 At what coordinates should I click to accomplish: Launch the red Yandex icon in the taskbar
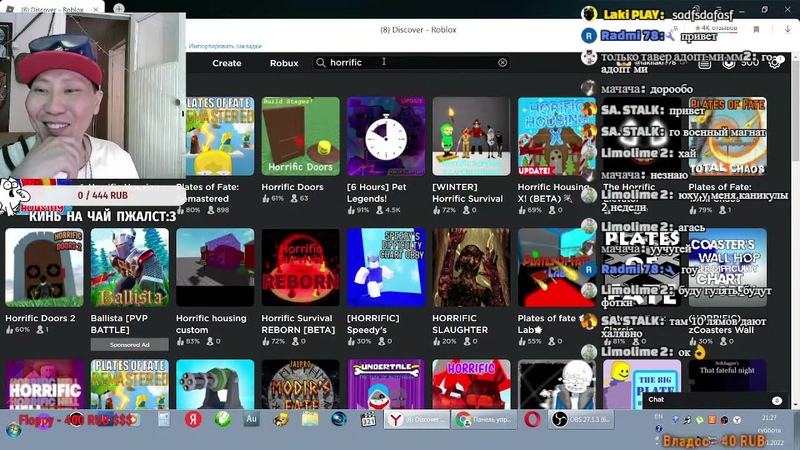tap(193, 420)
